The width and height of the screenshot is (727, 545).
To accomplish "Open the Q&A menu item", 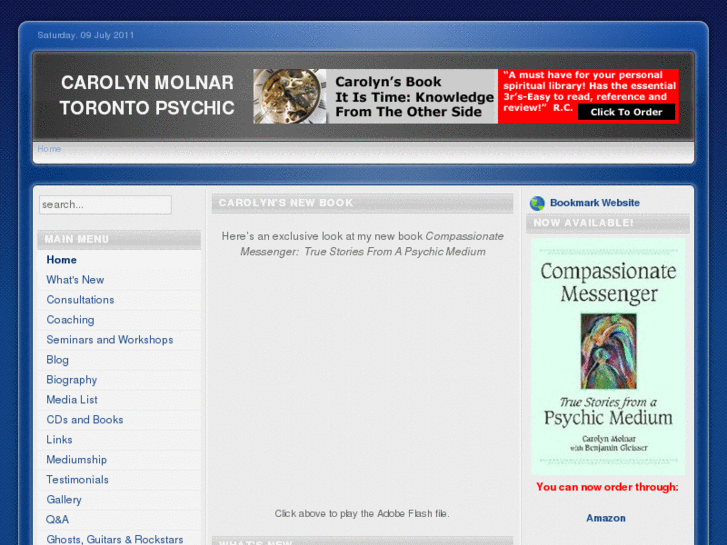I will point(57,519).
